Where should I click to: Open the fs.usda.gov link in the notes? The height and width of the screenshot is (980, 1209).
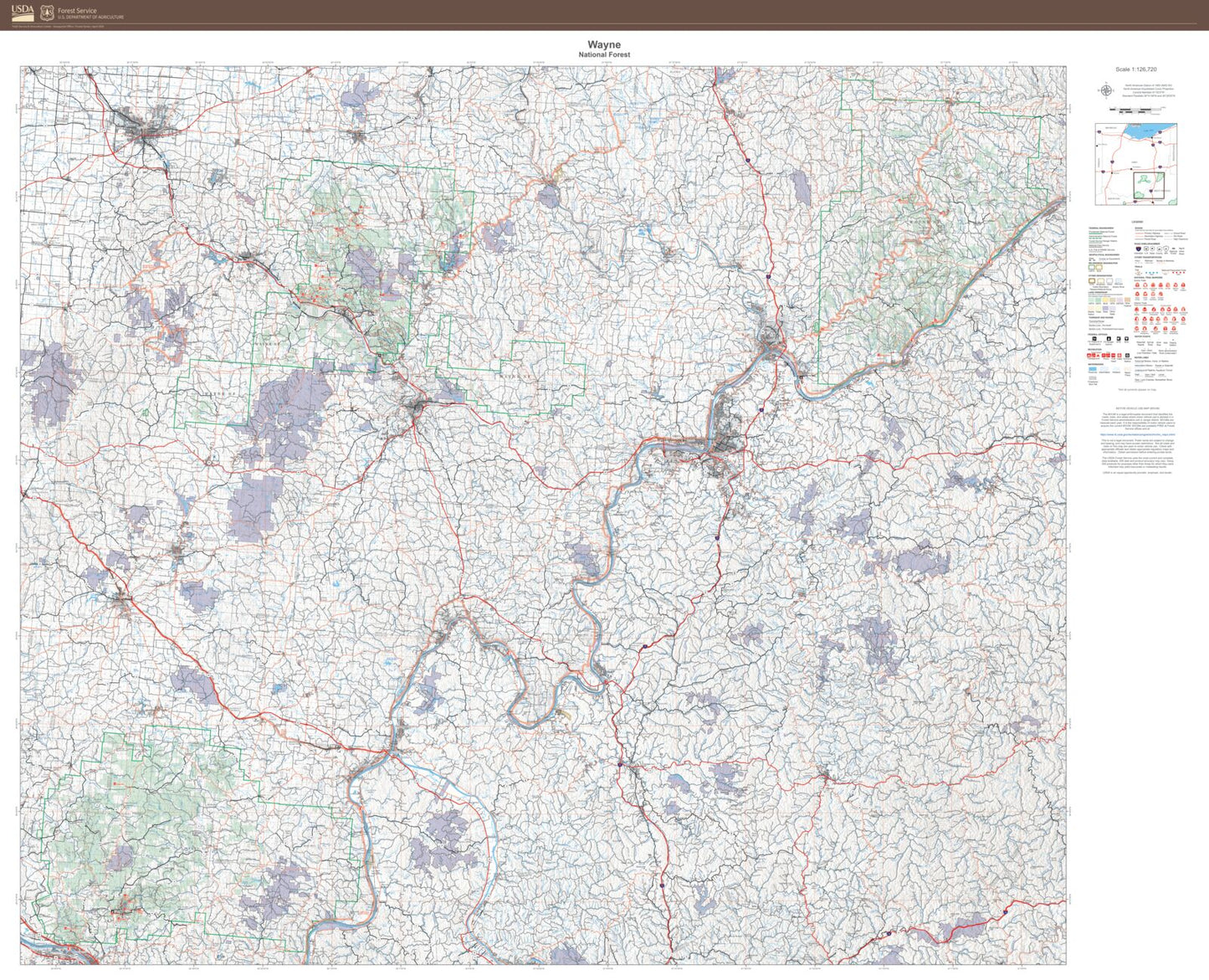(1138, 434)
